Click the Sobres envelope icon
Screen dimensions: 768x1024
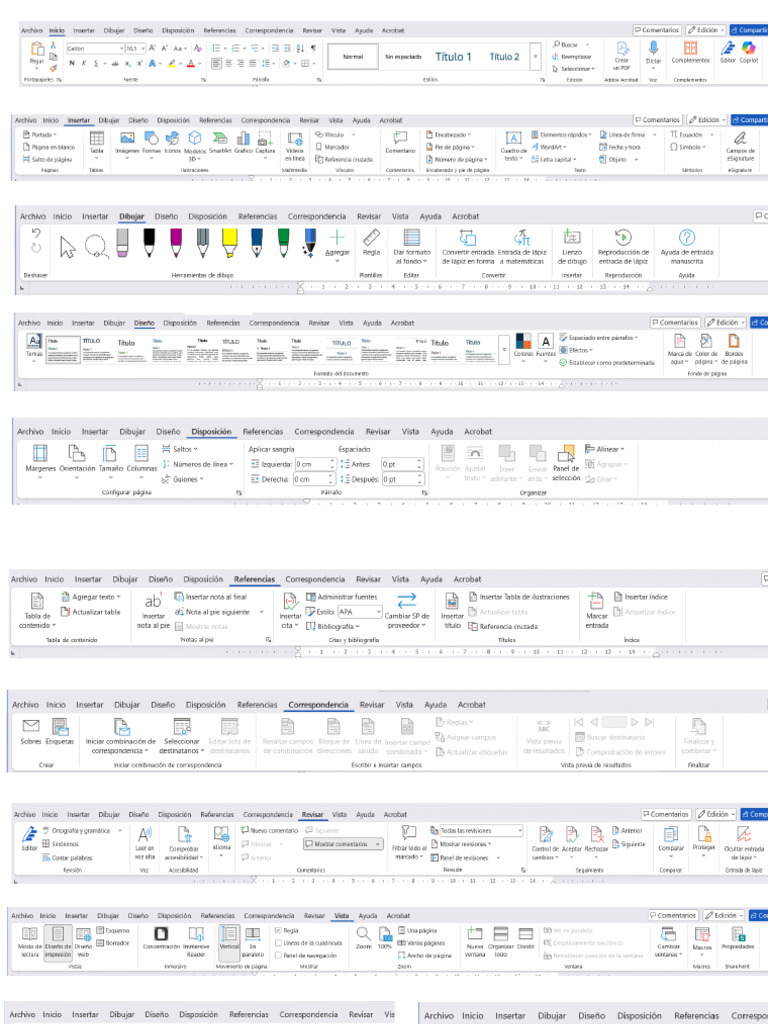pos(31,726)
